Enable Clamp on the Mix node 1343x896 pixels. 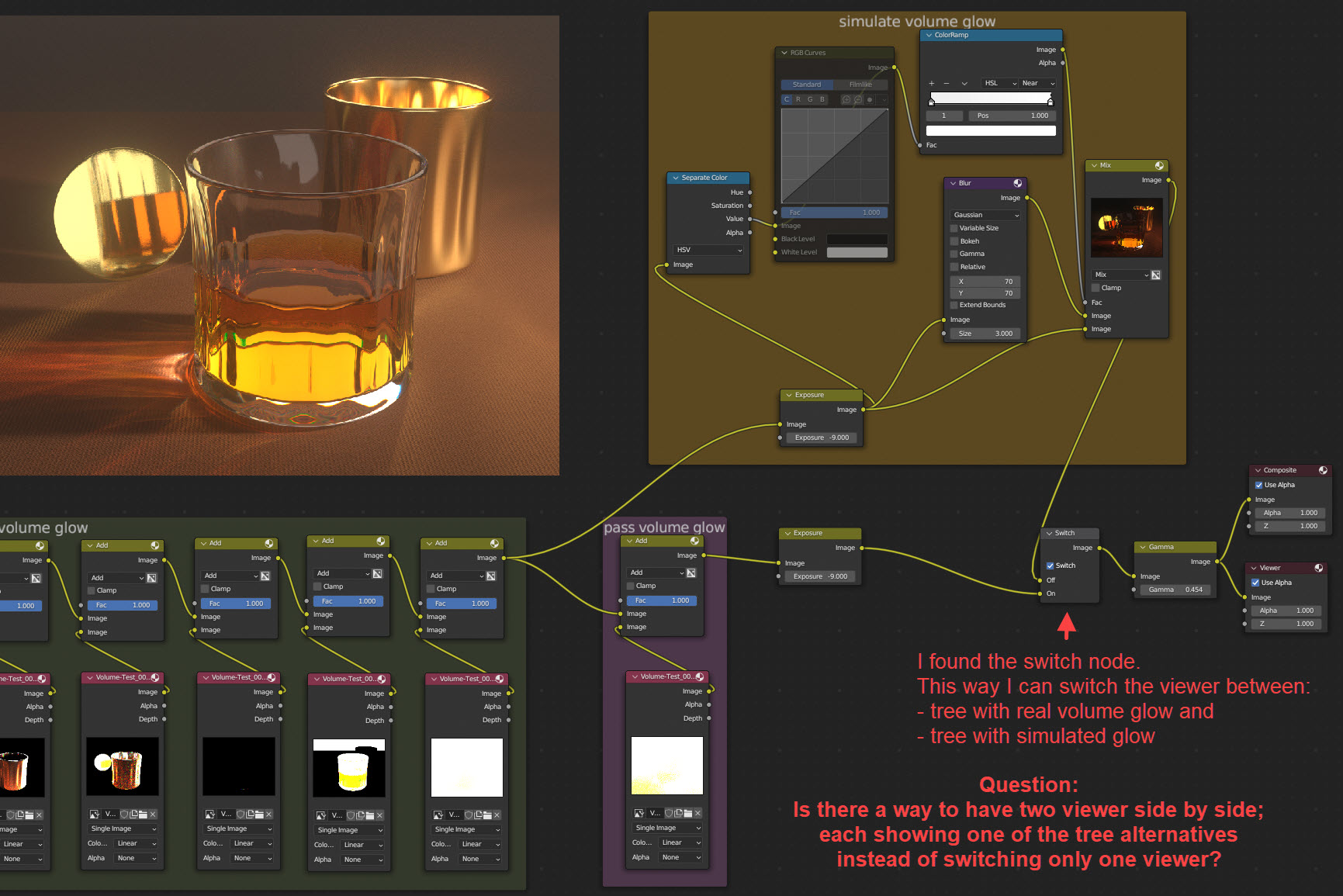(1096, 288)
